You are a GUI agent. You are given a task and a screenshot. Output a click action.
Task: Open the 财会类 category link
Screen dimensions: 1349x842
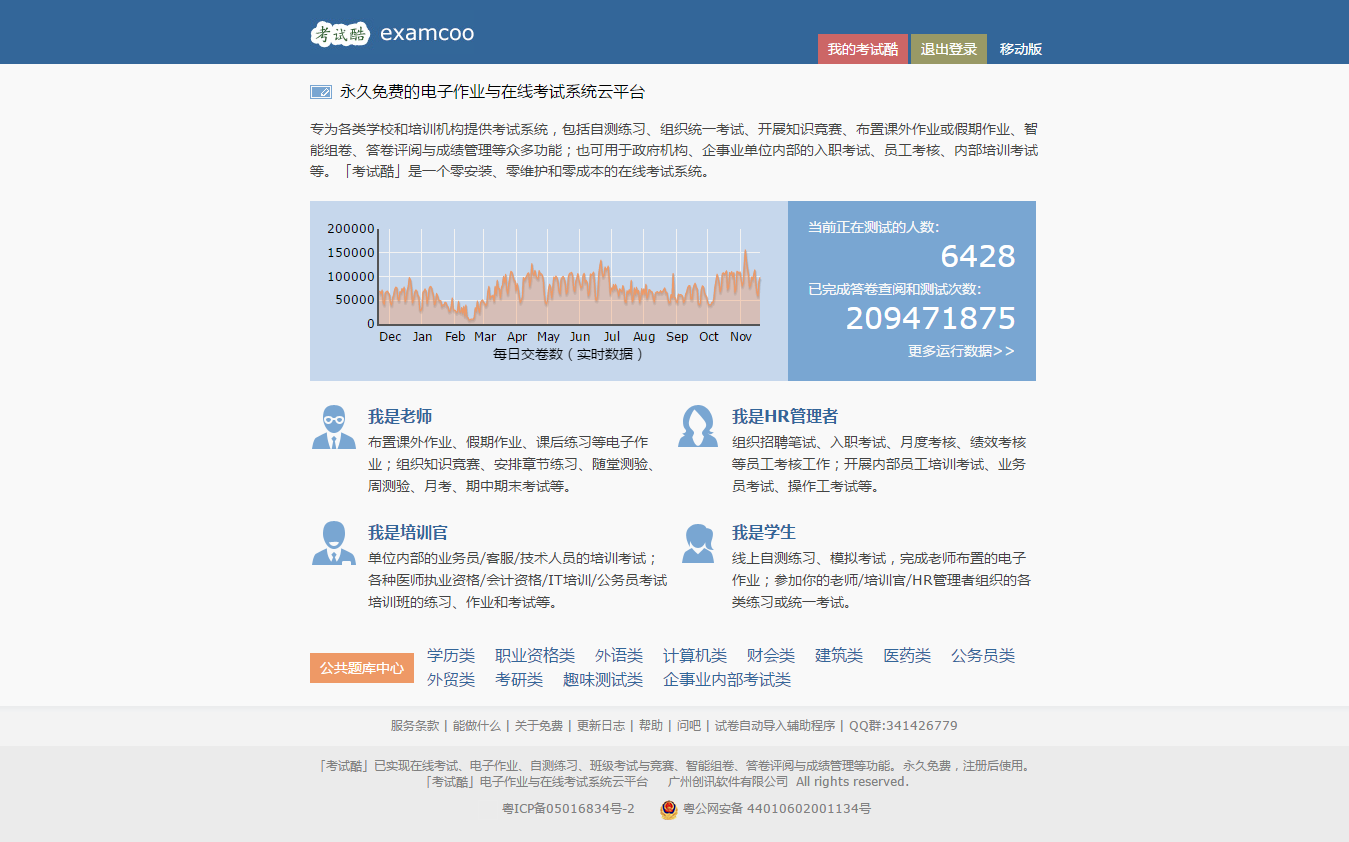coord(771,656)
